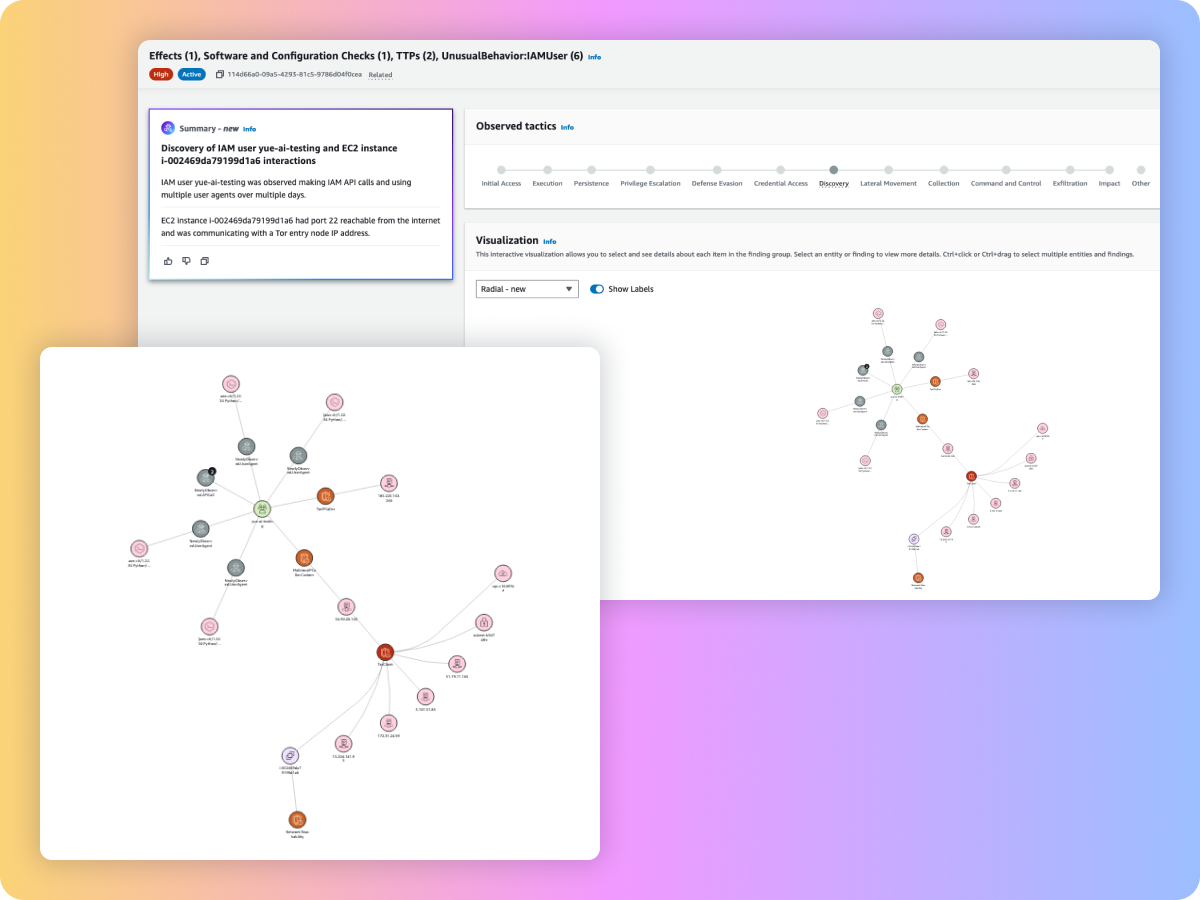Select the Discovery tactic marker

[x=833, y=170]
